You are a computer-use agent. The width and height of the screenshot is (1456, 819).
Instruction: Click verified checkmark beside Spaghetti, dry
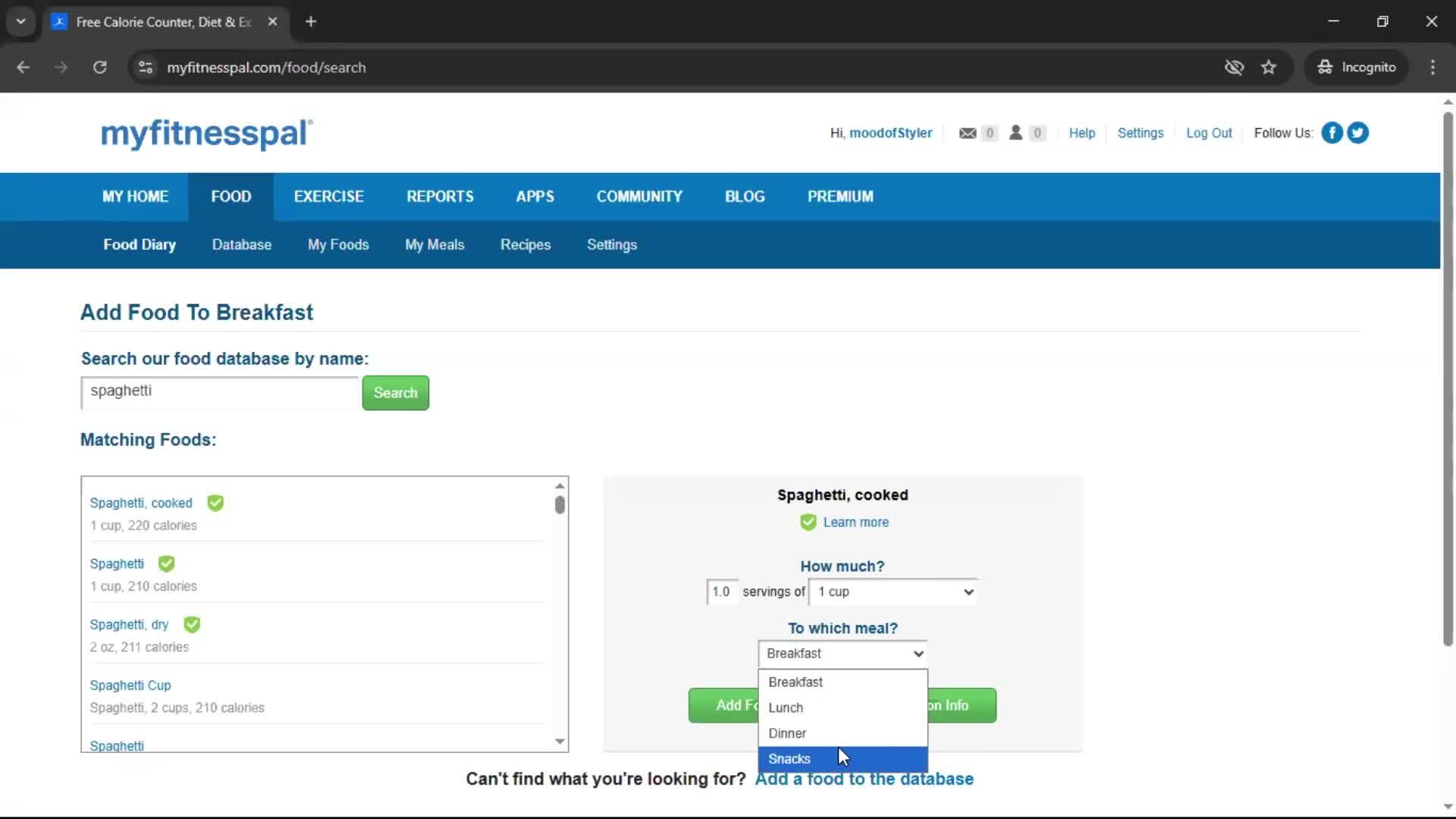(x=192, y=624)
